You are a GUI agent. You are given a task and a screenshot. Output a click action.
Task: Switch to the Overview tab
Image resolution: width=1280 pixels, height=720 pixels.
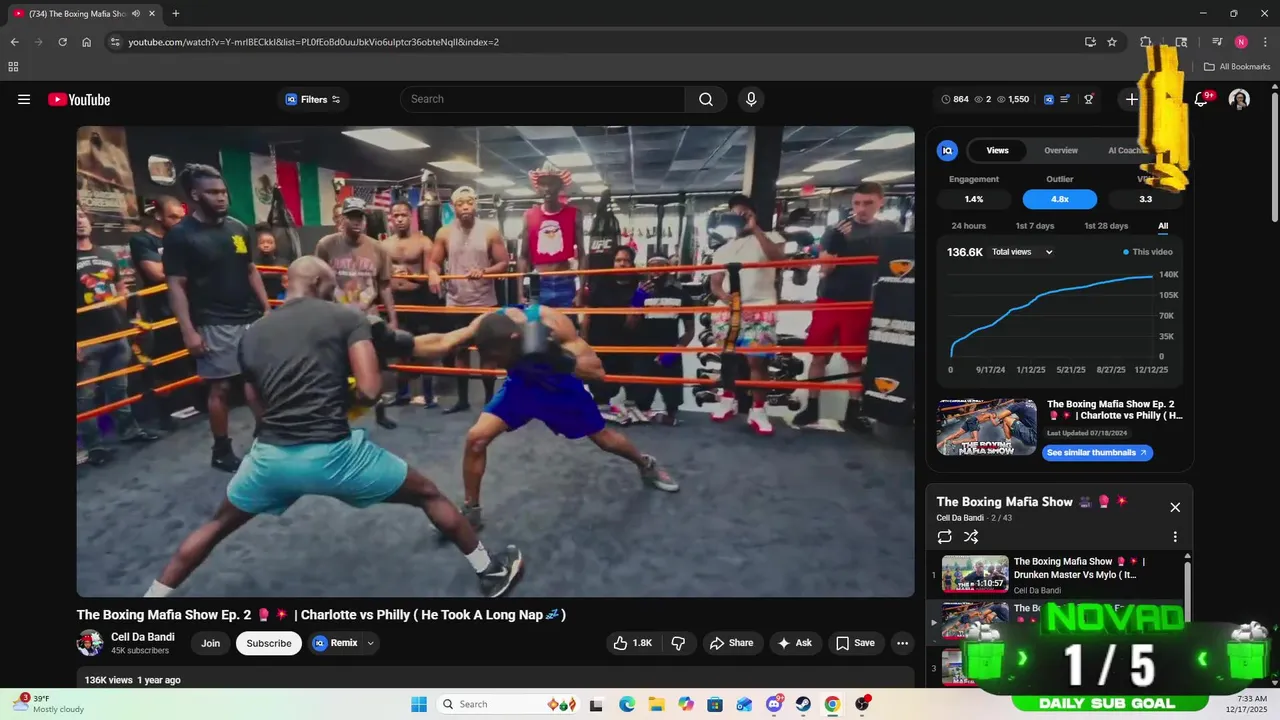coord(1061,150)
